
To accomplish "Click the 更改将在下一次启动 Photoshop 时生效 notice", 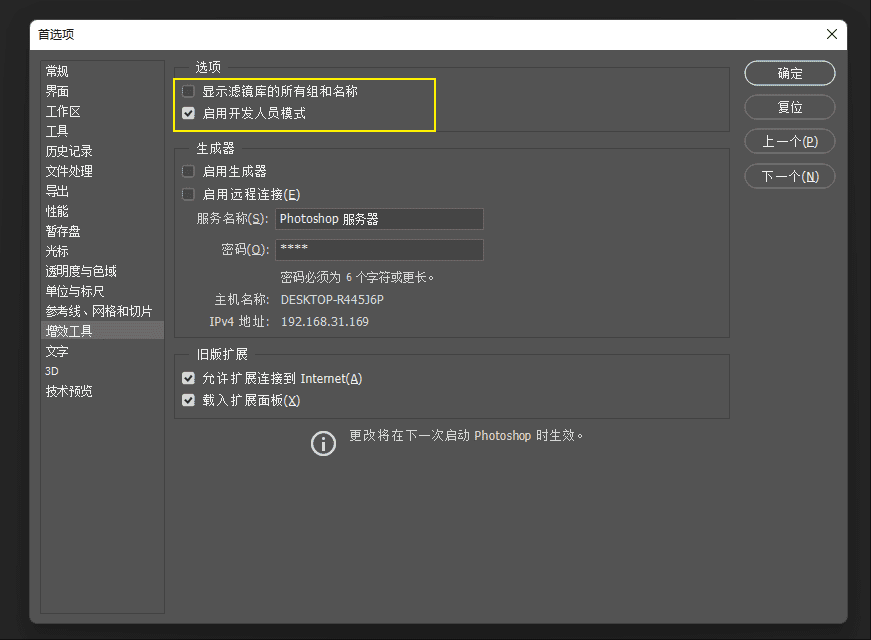I will [466, 436].
